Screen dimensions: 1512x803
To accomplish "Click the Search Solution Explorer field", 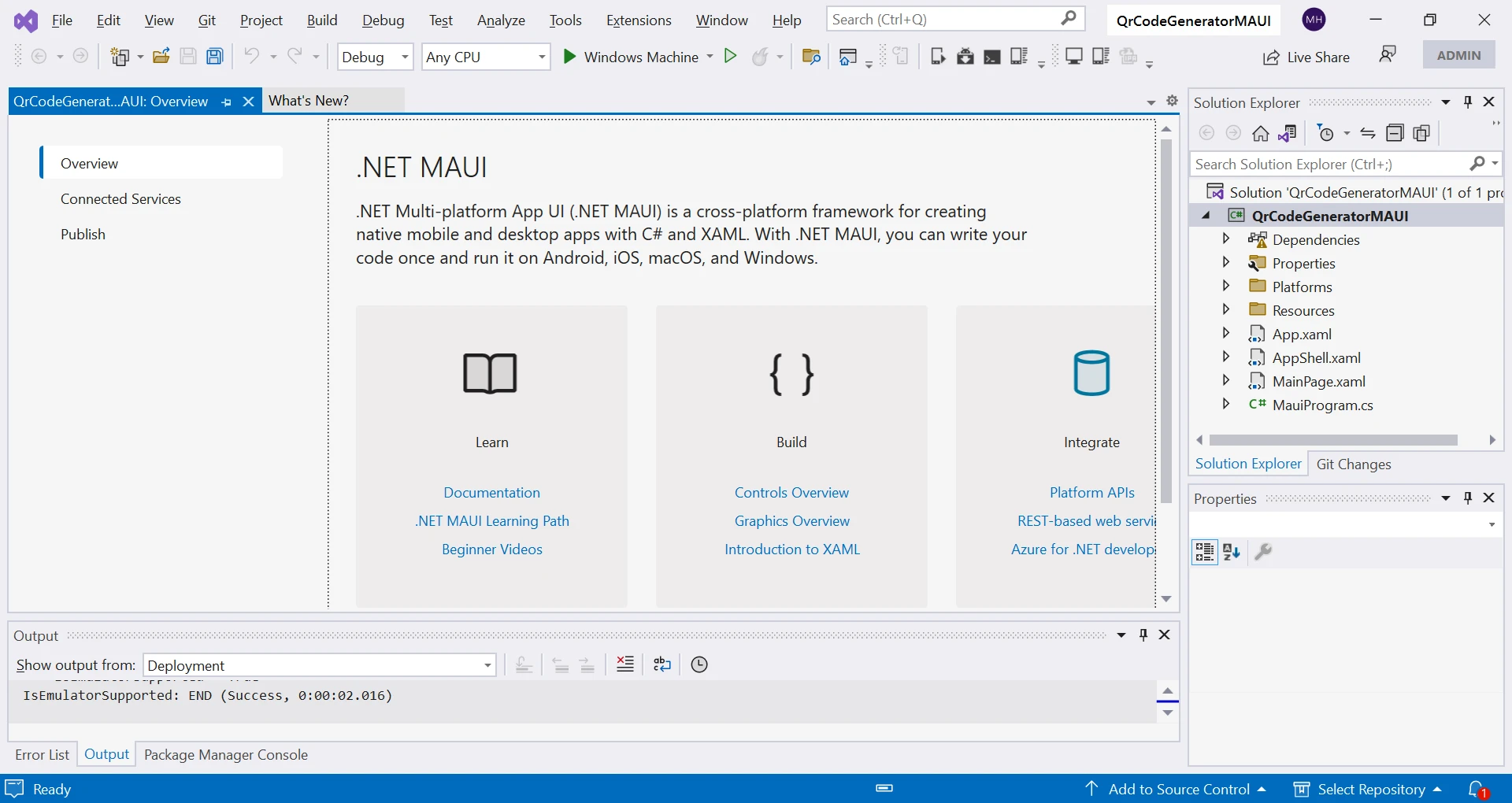I will click(x=1329, y=164).
